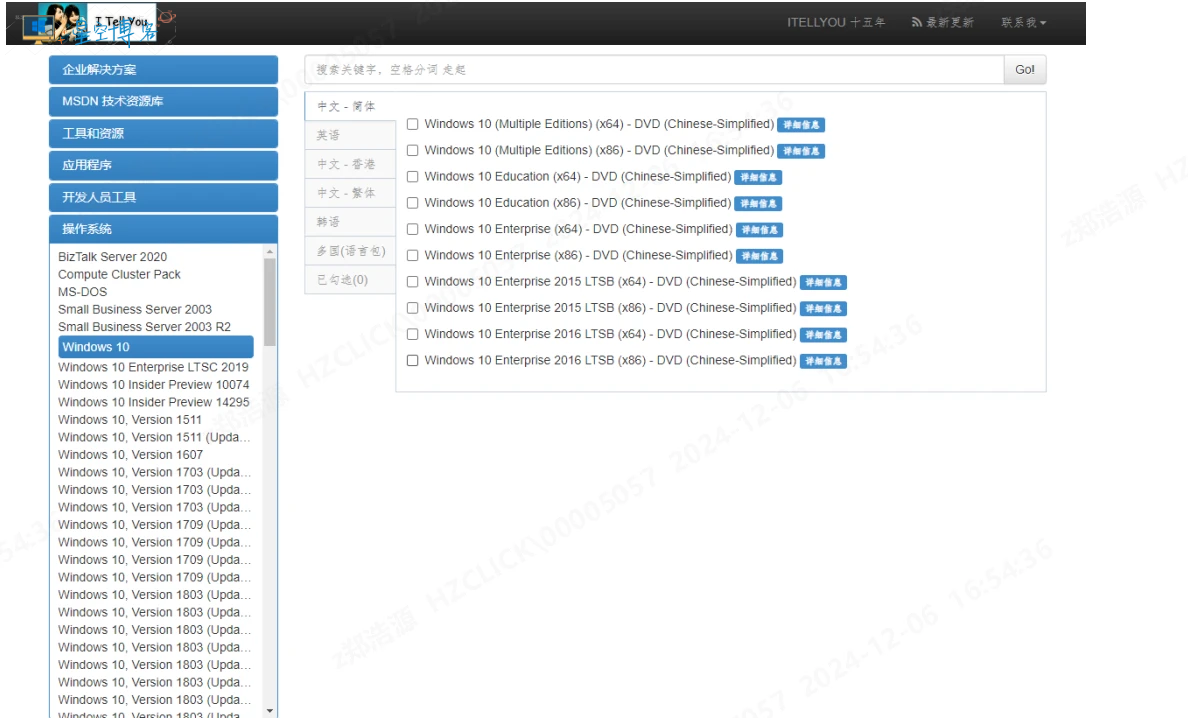Select Small Business Server 2003 R2
Image resolution: width=1188 pixels, height=718 pixels.
(145, 326)
